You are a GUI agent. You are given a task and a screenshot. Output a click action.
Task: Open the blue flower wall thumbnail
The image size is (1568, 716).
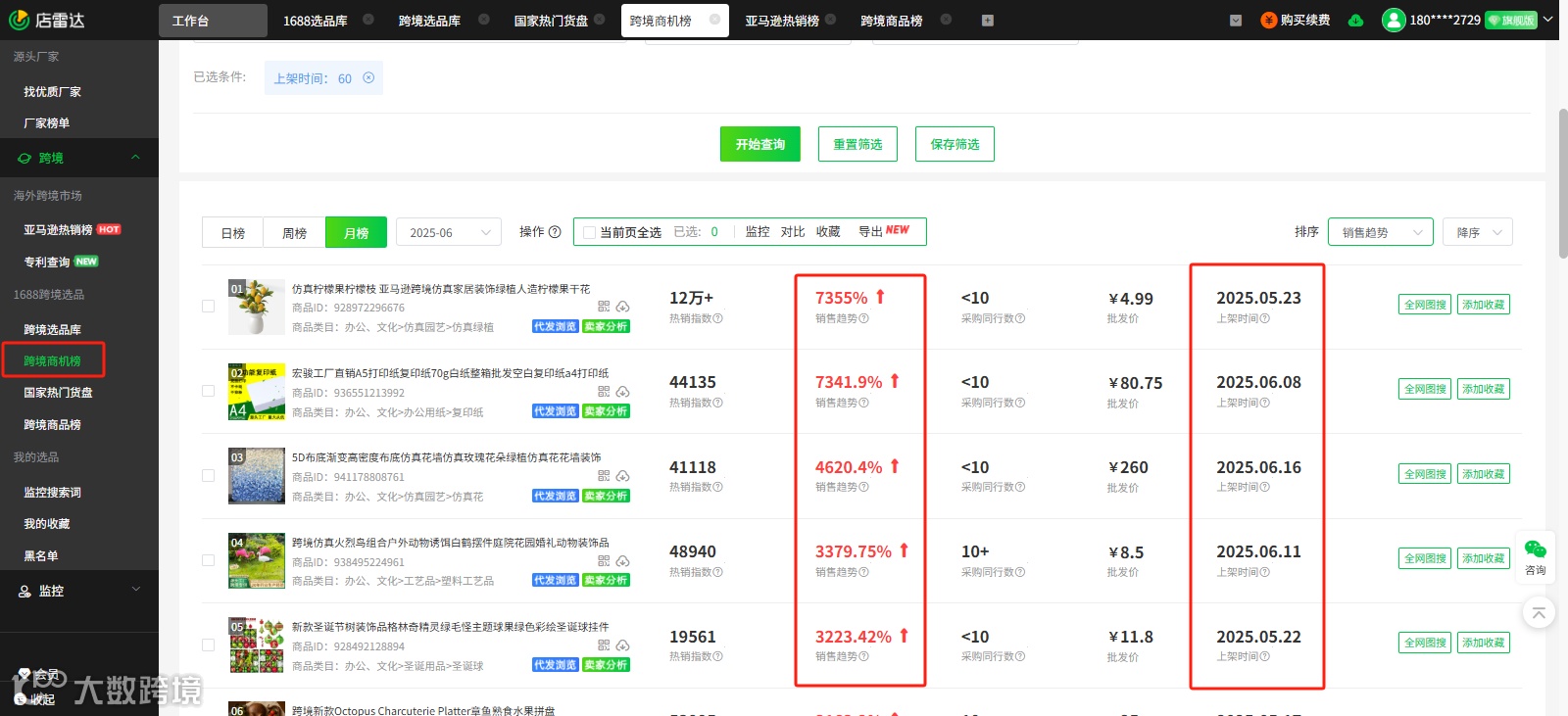pos(256,476)
